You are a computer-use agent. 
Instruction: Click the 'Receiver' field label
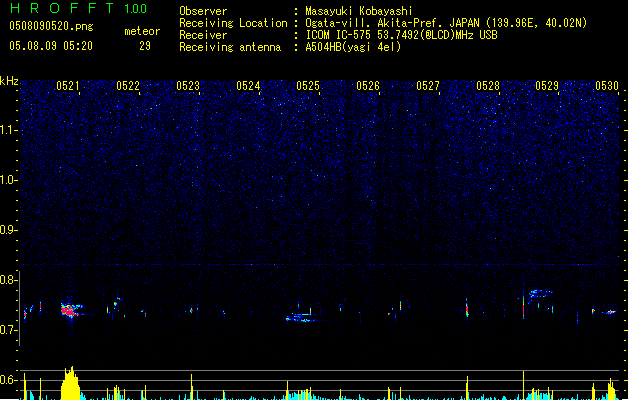[203, 35]
